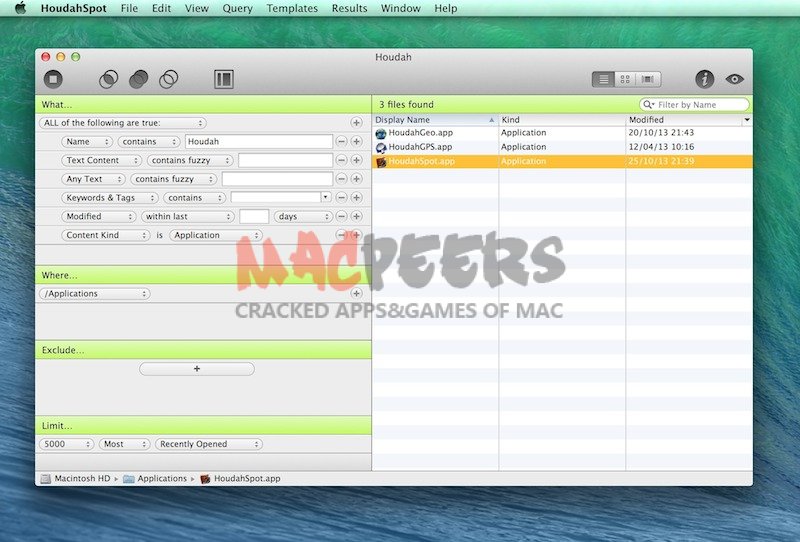Click HoudahSpot.app in path bar
This screenshot has height=542, width=800.
(x=240, y=479)
